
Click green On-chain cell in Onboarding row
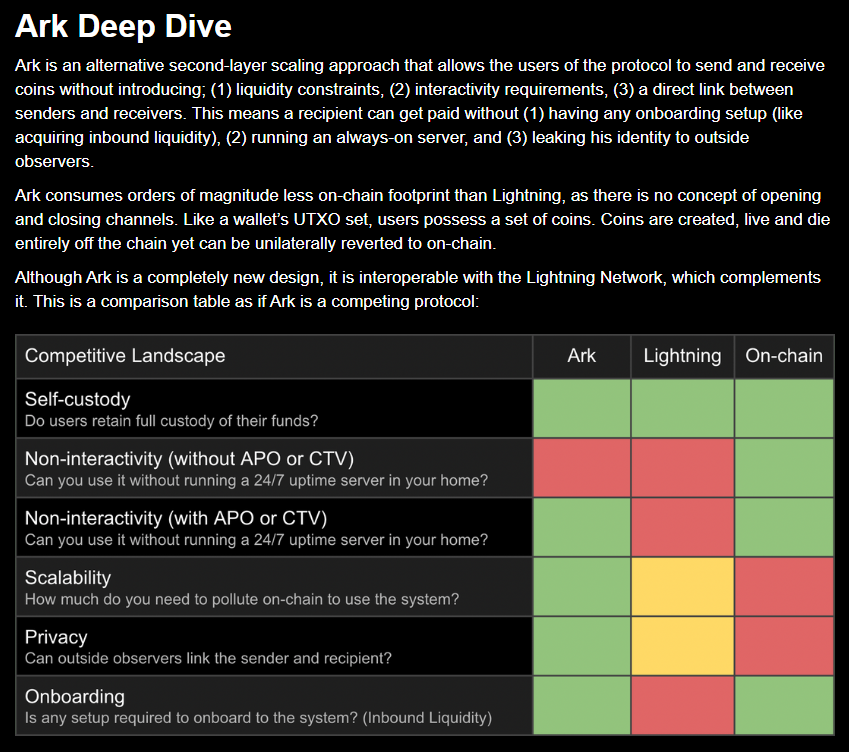pyautogui.click(x=783, y=705)
